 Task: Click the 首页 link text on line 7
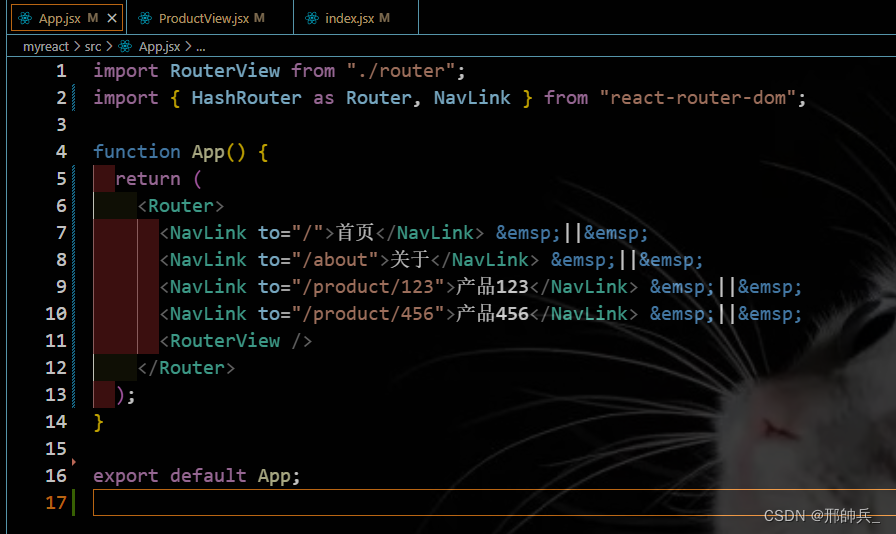[x=355, y=233]
